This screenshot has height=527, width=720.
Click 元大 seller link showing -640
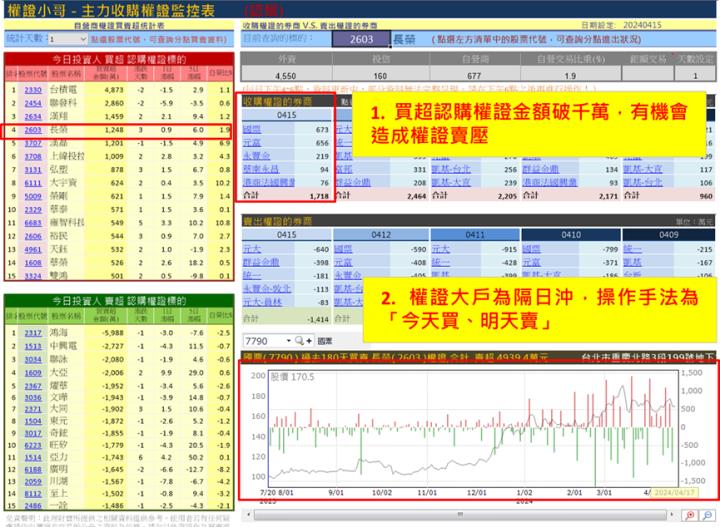coord(252,249)
